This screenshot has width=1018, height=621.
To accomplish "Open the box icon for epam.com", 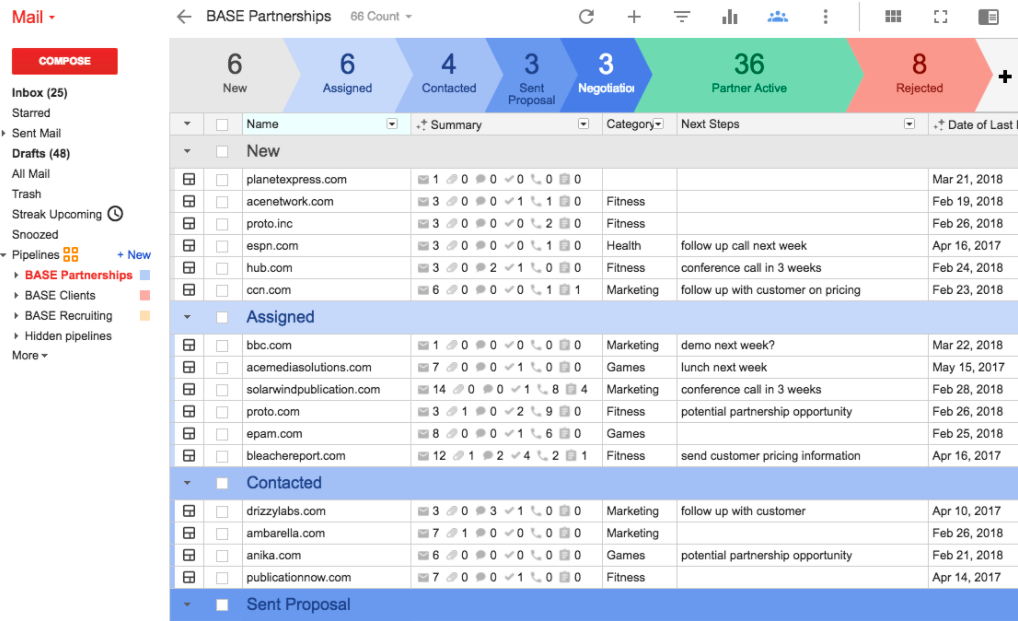I will click(189, 433).
